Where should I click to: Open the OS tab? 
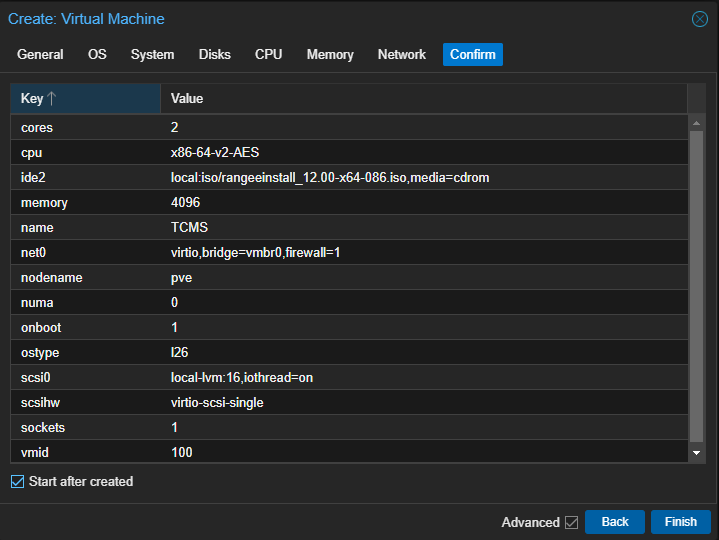[97, 55]
